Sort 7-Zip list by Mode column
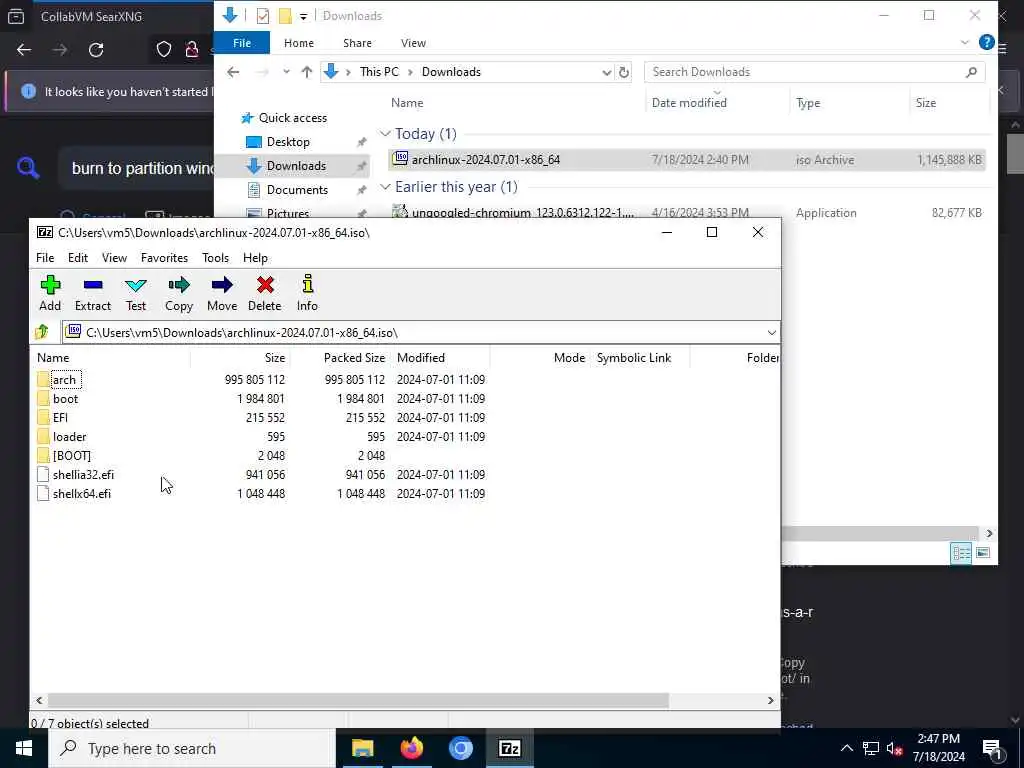The height and width of the screenshot is (768, 1024). [541, 358]
